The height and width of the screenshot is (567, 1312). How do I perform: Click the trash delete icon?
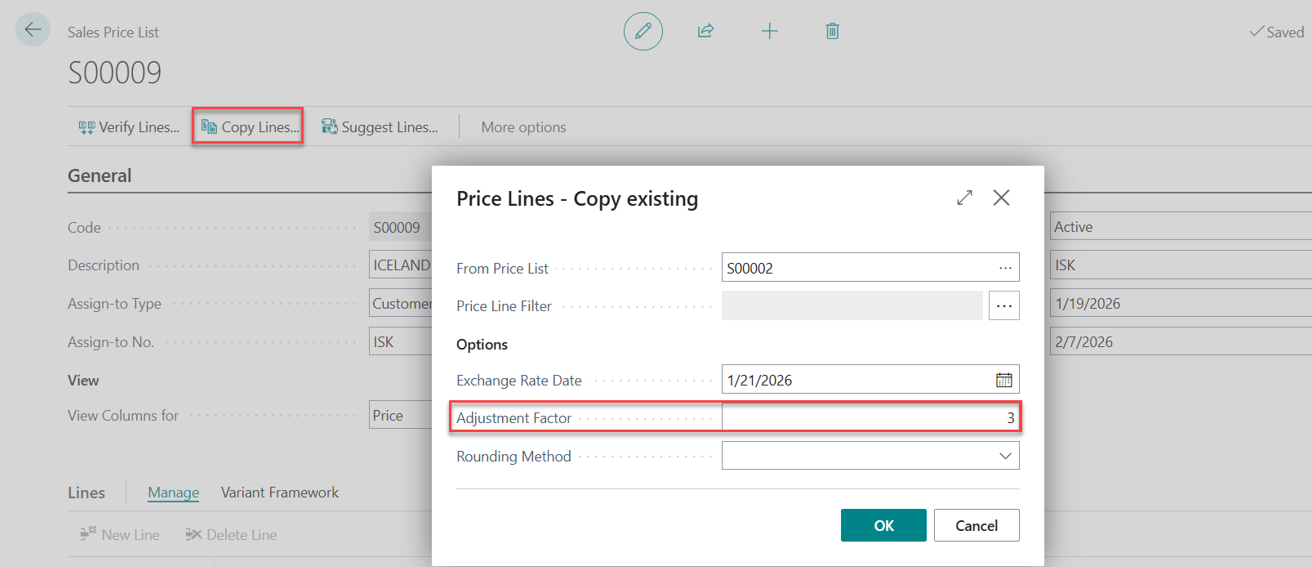point(832,32)
